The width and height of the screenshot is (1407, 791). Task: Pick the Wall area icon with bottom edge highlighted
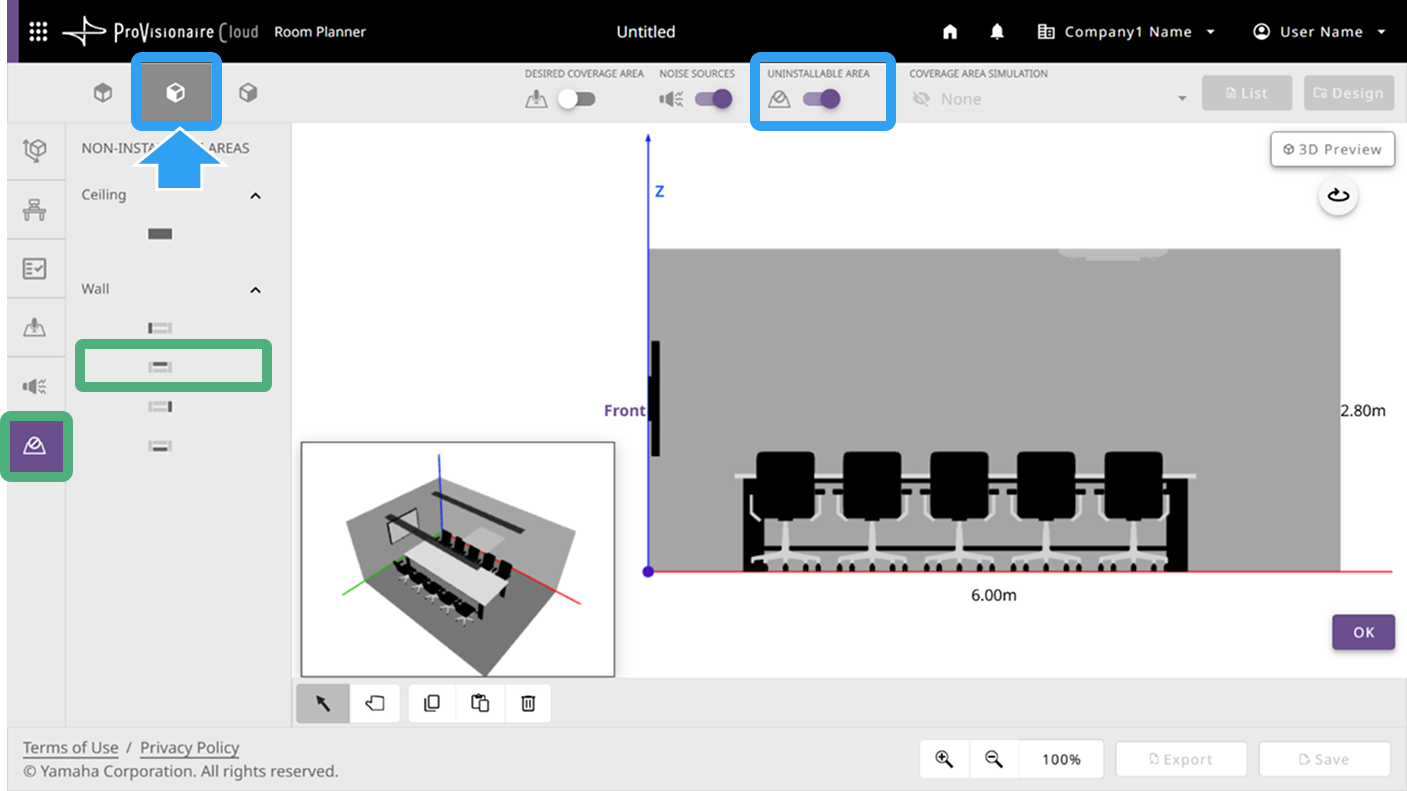160,446
